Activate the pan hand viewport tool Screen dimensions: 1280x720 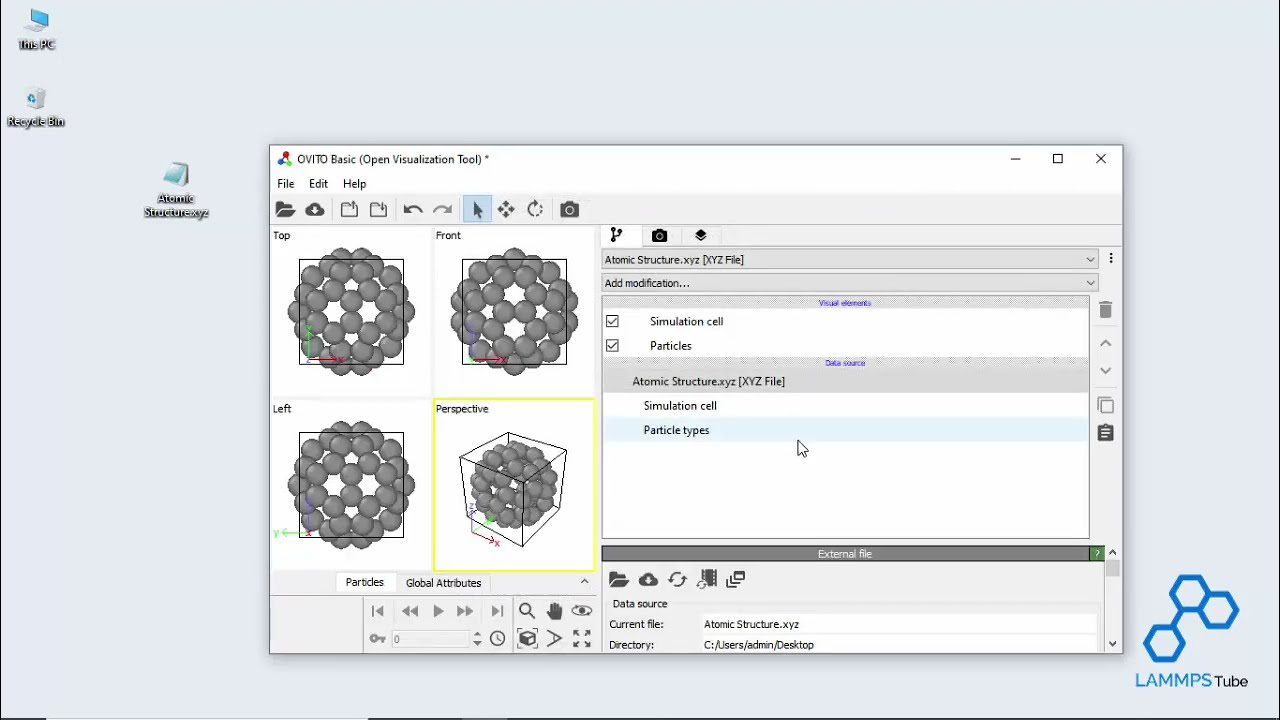[554, 611]
